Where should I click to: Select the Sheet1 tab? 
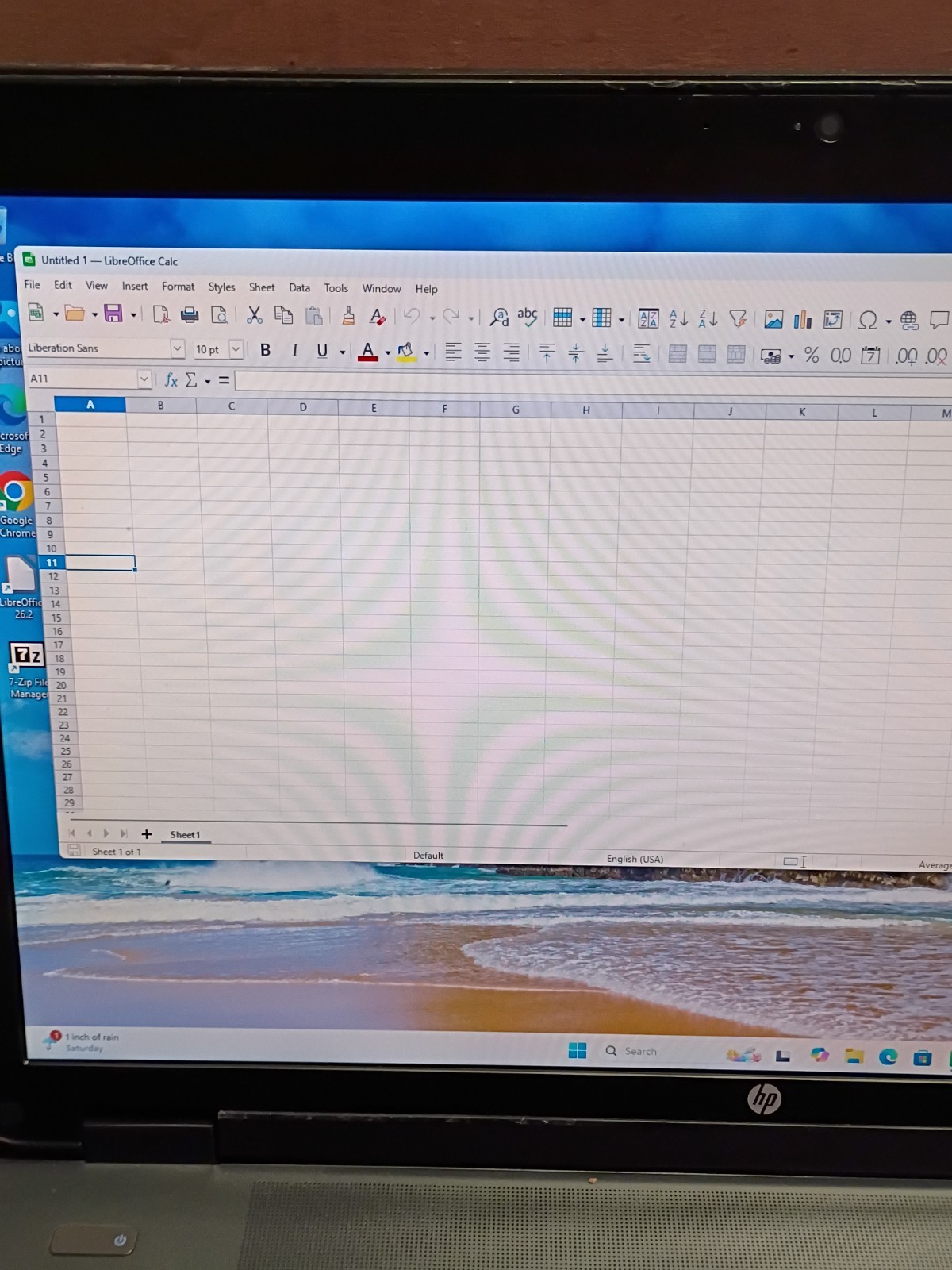[x=185, y=834]
